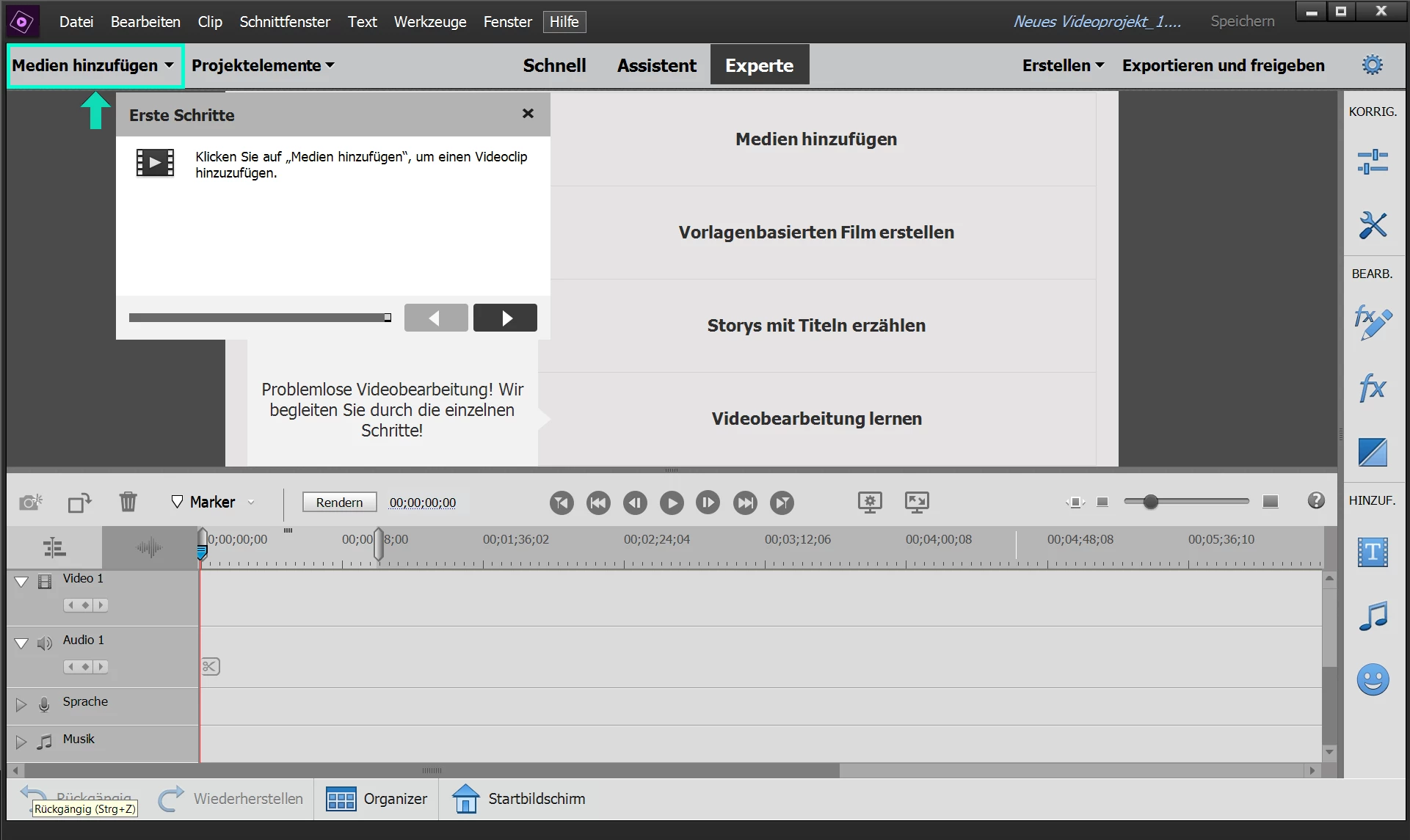This screenshot has width=1410, height=840.
Task: Open the Music note panel icon
Action: pyautogui.click(x=1372, y=616)
